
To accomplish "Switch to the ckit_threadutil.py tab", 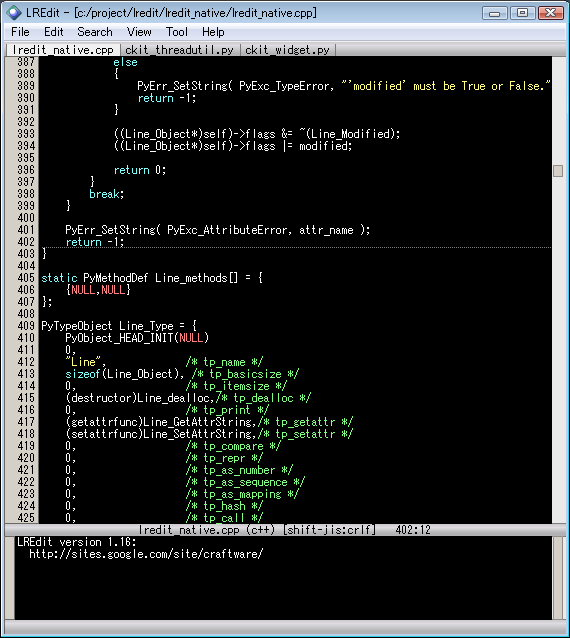I will click(x=179, y=50).
